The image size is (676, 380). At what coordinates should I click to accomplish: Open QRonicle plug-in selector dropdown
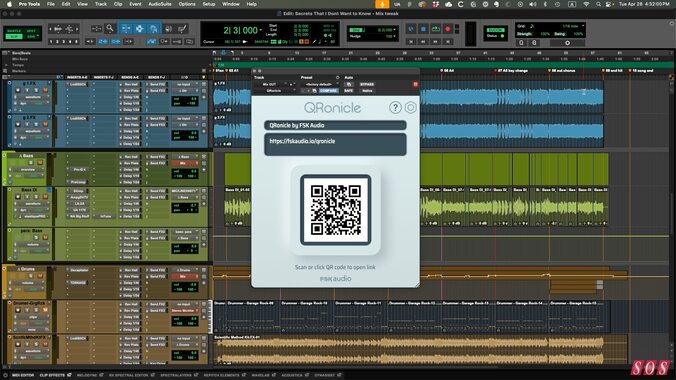(275, 91)
